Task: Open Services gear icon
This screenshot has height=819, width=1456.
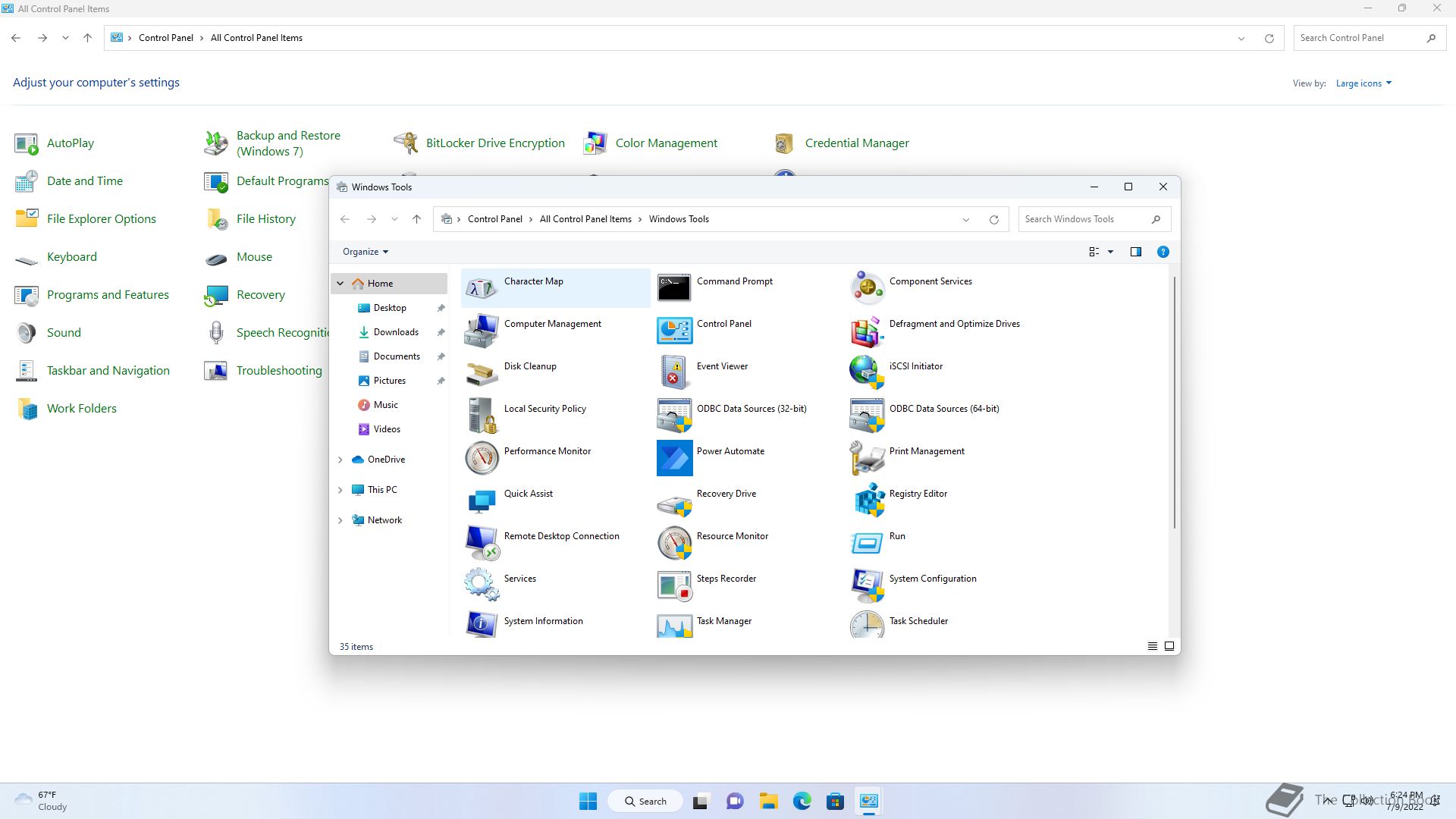Action: 482,585
